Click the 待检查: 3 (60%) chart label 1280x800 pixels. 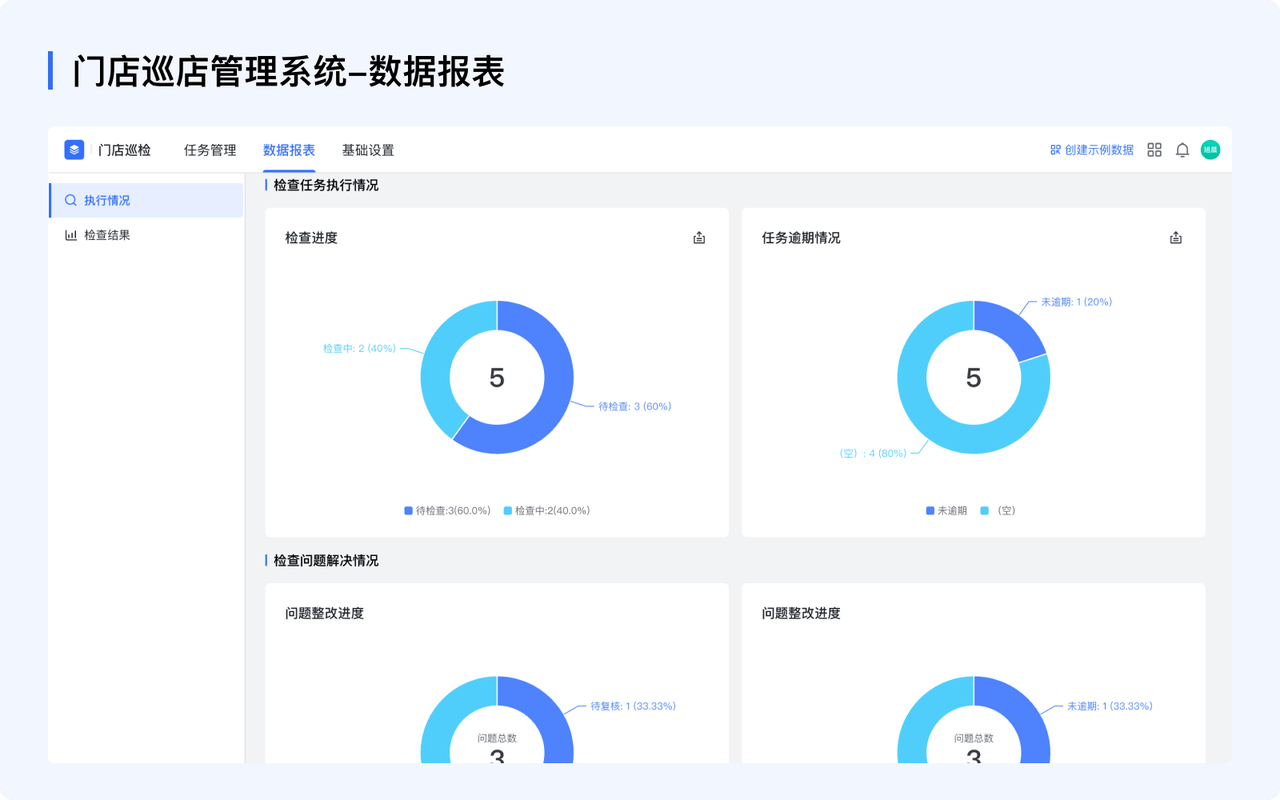635,407
